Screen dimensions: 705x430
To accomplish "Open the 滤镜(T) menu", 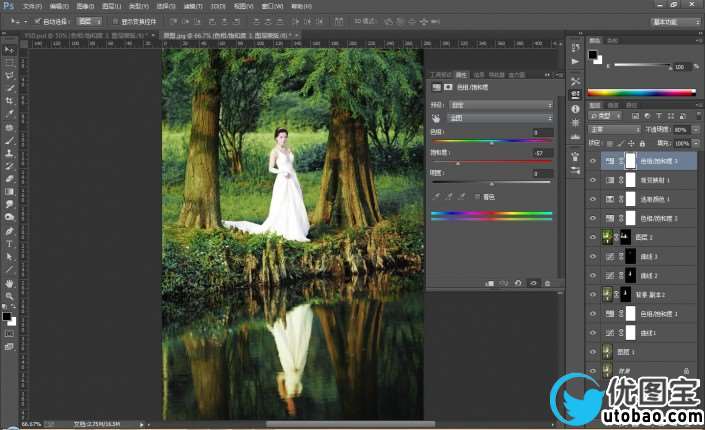I will 193,6.
